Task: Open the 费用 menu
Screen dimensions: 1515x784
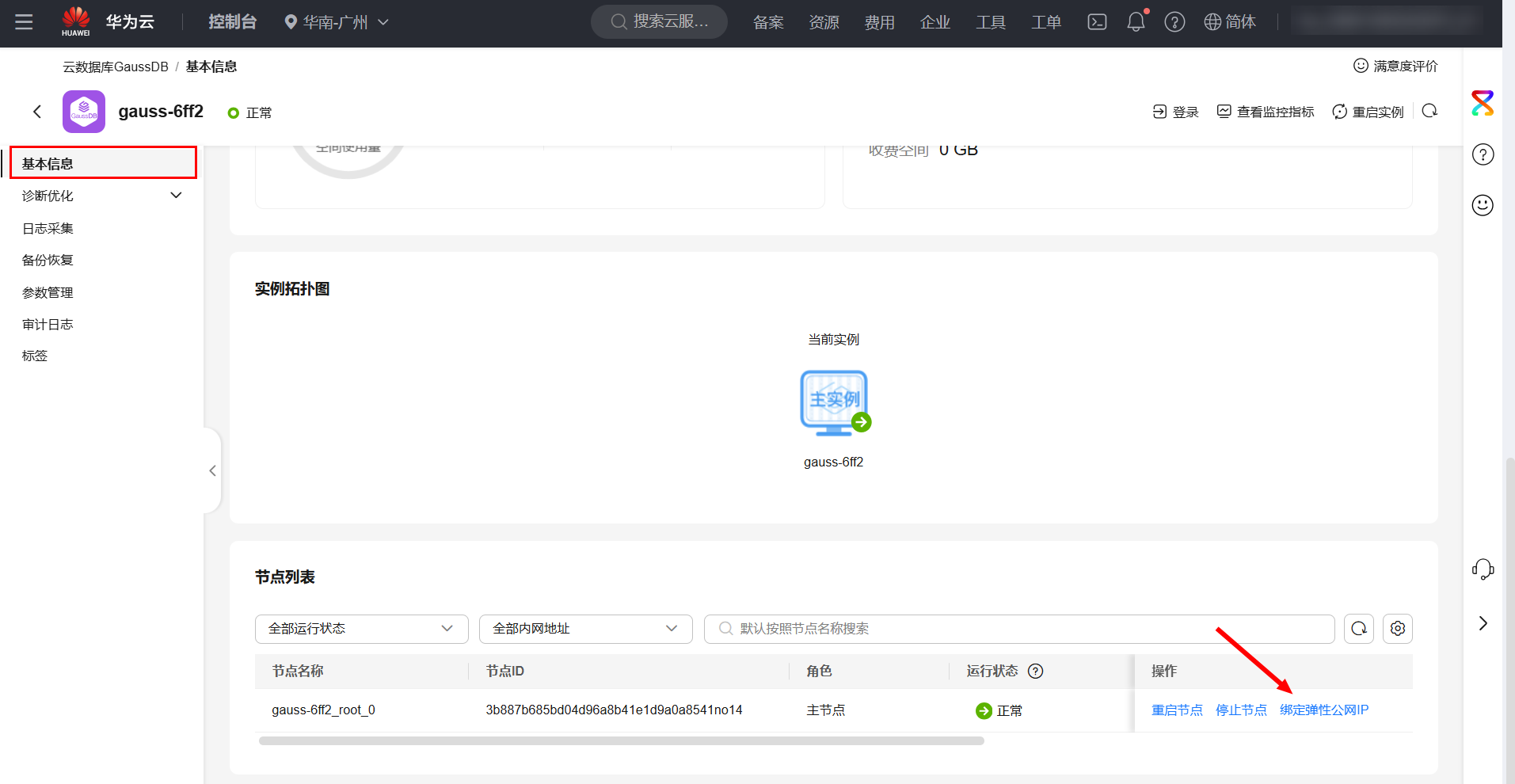Action: pyautogui.click(x=879, y=22)
